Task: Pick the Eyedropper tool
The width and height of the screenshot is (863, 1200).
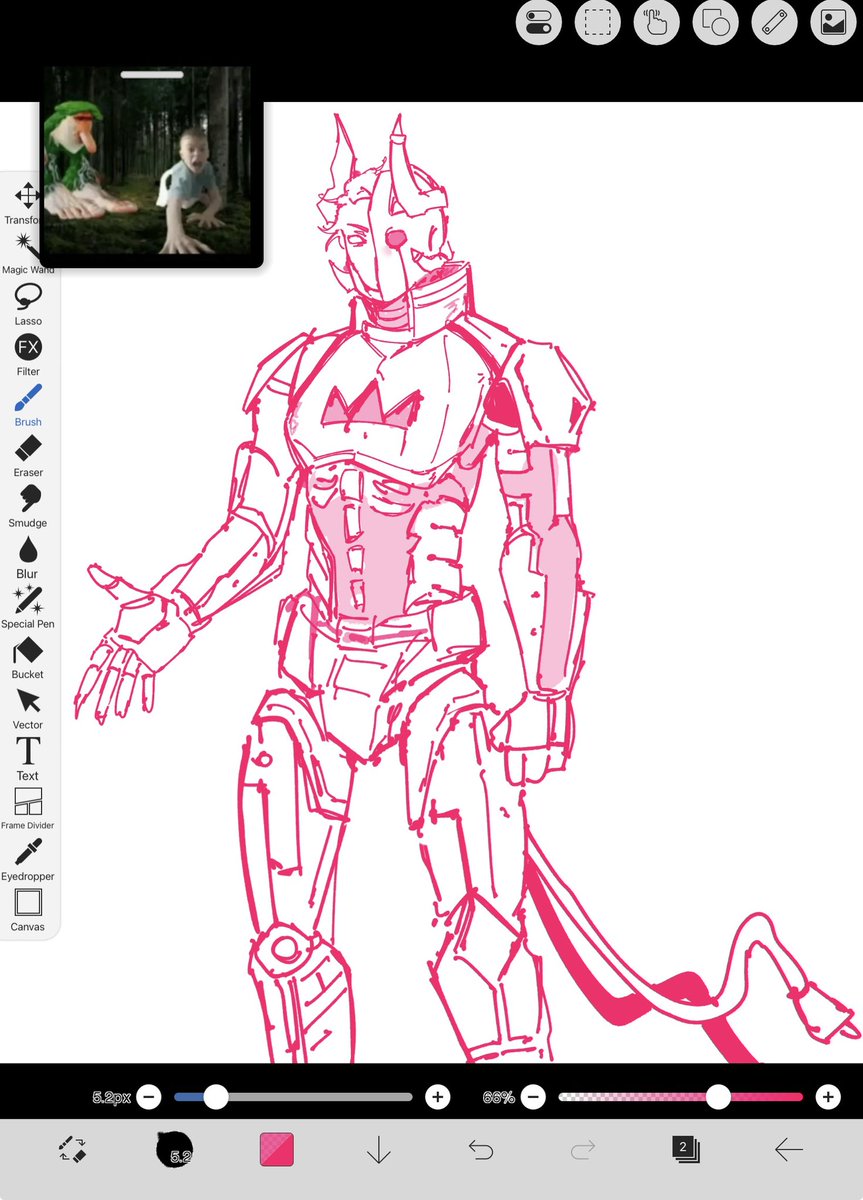Action: (28, 860)
